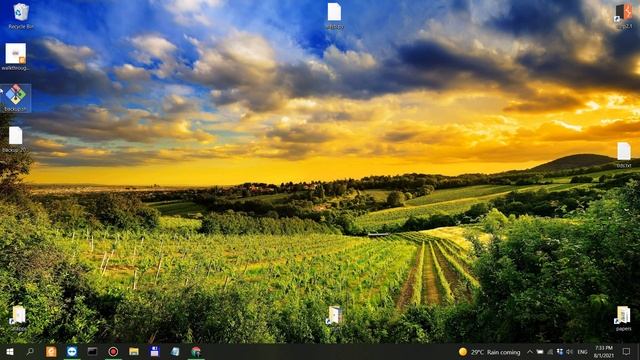Open the black console window taskbar icon
This screenshot has height=360, width=640.
pos(92,351)
